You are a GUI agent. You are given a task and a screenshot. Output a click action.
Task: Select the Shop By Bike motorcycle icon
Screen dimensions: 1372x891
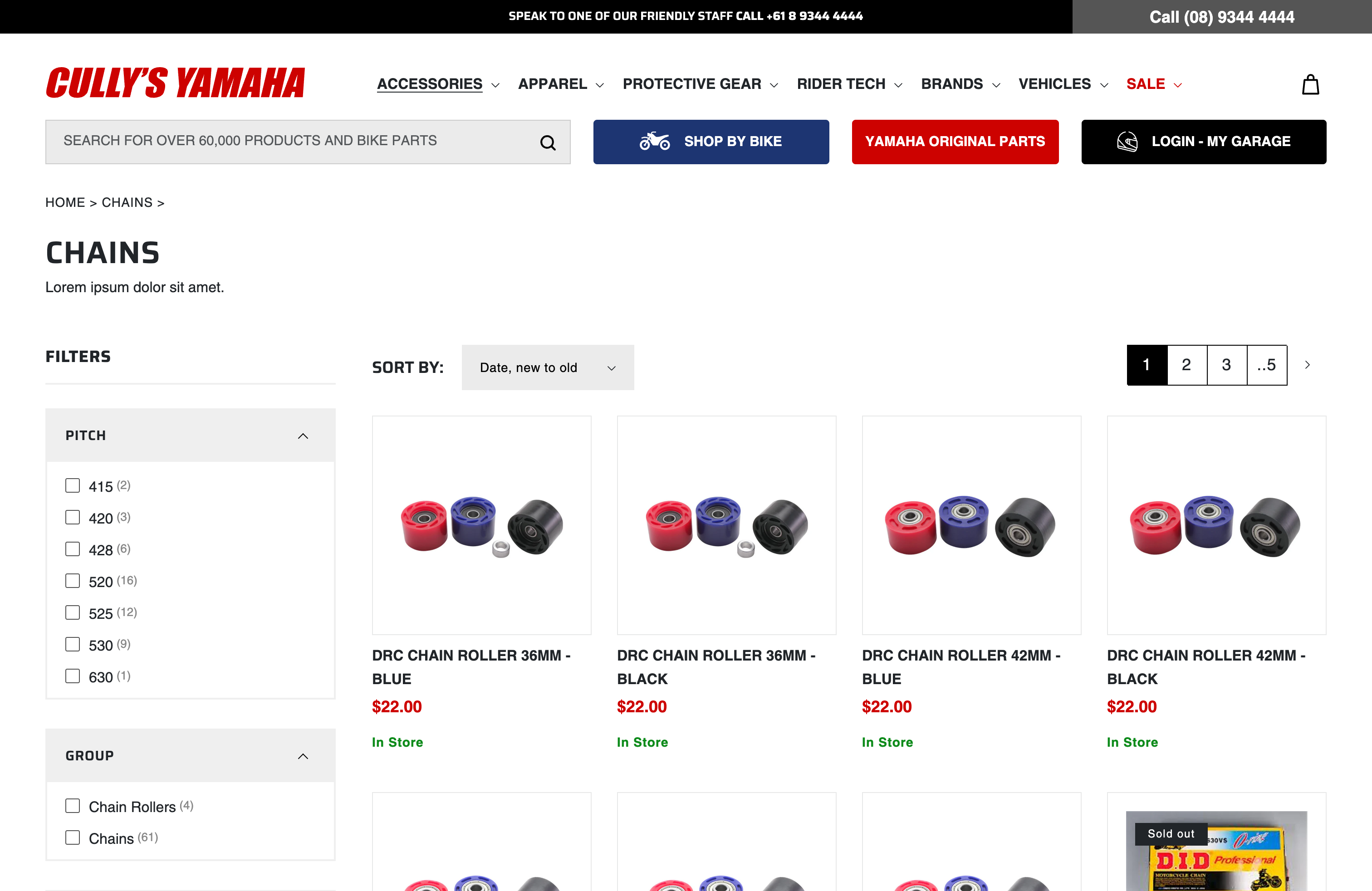click(x=656, y=141)
